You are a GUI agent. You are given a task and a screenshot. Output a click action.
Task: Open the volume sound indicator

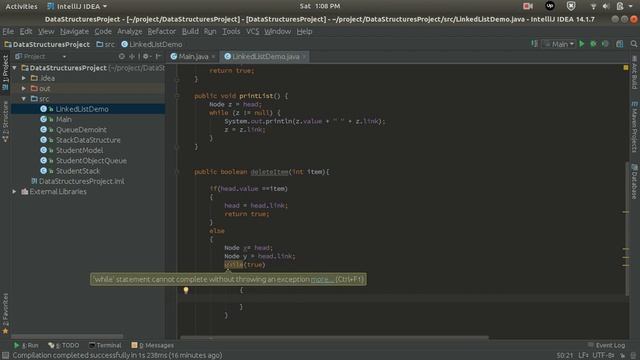[x=606, y=6]
